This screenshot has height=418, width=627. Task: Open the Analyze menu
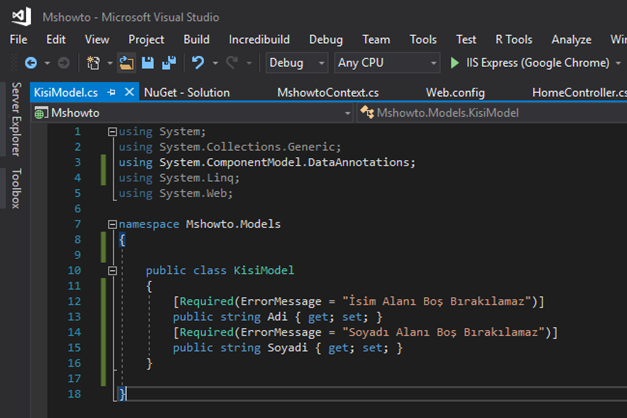pyautogui.click(x=571, y=40)
